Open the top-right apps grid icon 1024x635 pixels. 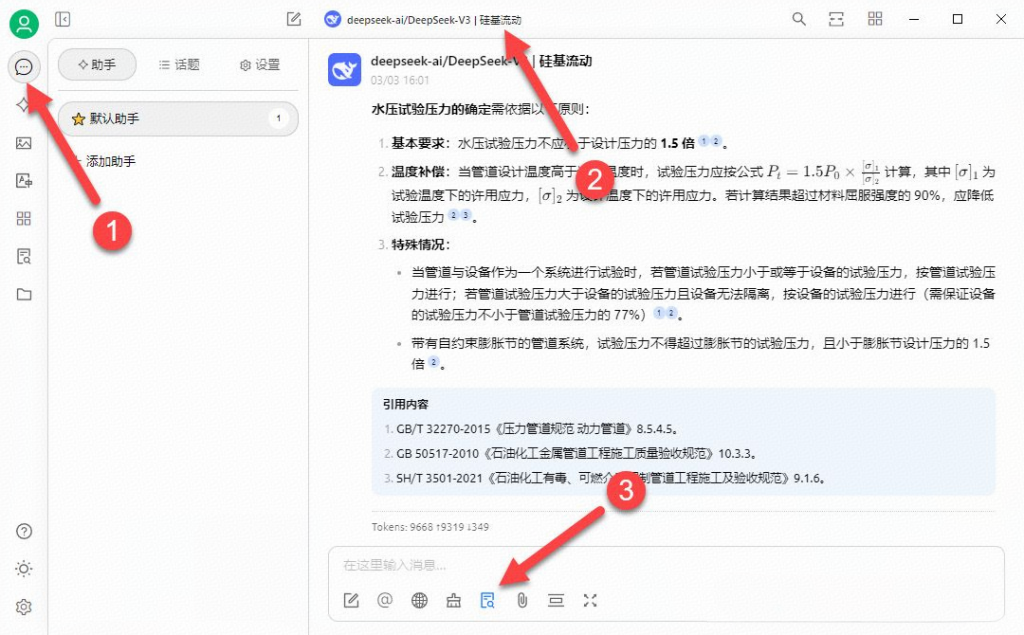click(875, 19)
